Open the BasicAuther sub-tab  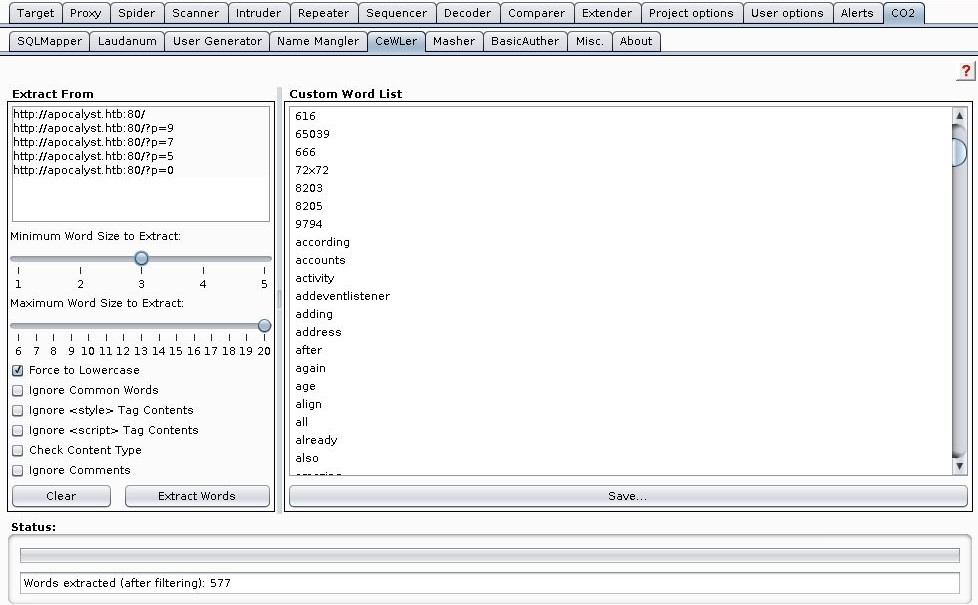tap(525, 41)
